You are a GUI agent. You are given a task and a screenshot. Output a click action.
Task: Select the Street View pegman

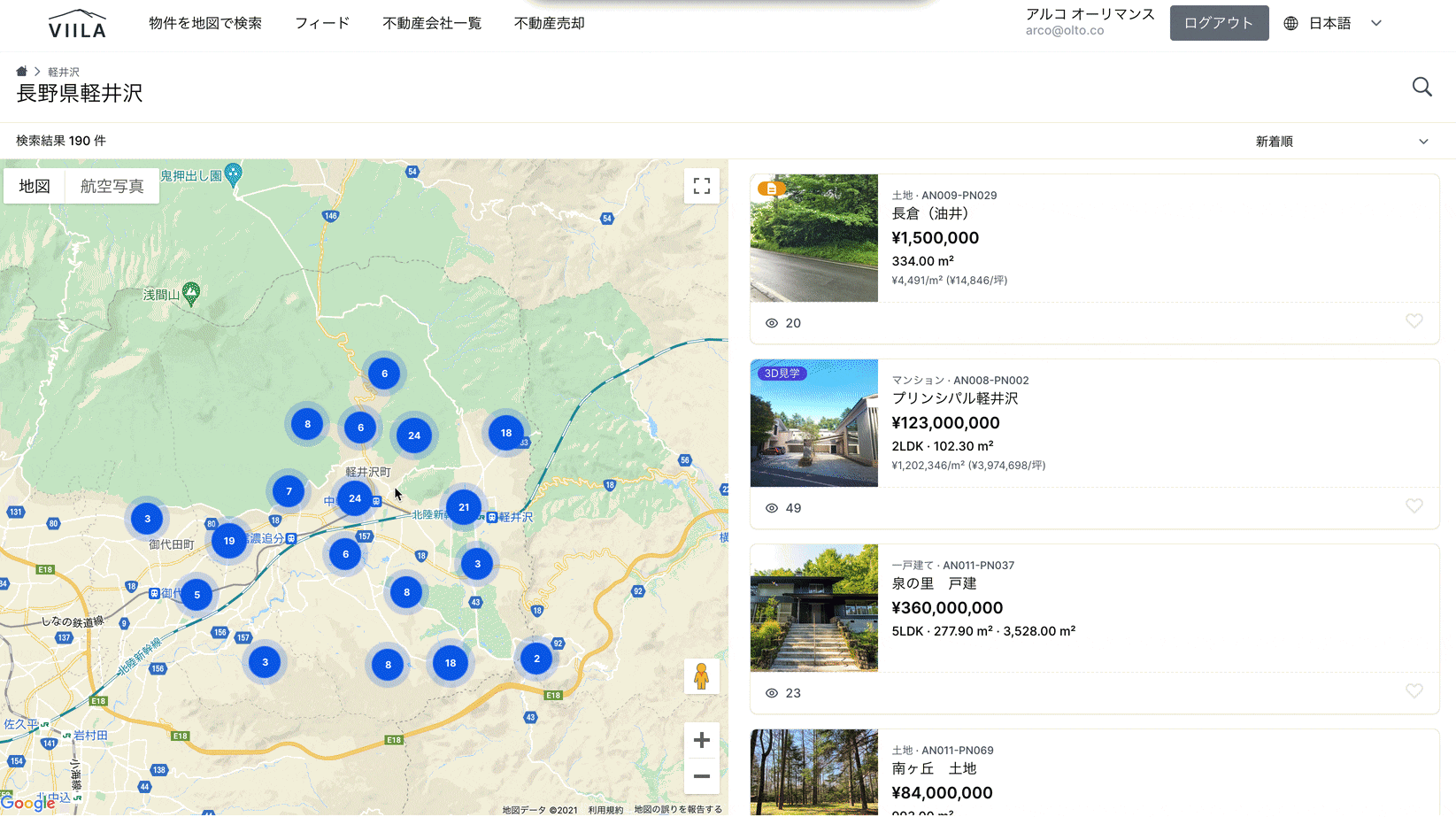(701, 677)
